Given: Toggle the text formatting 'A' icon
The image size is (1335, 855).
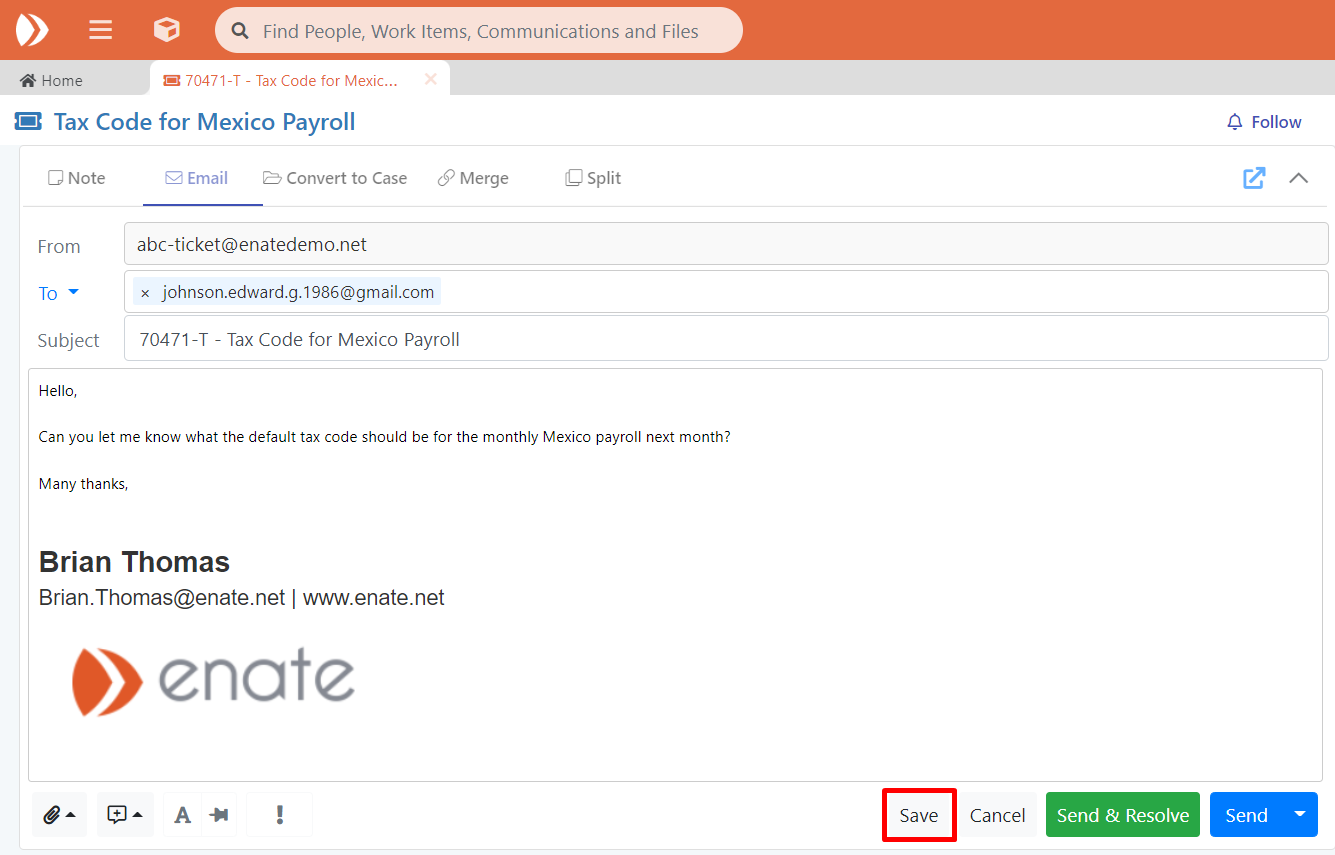Looking at the screenshot, I should (x=183, y=815).
